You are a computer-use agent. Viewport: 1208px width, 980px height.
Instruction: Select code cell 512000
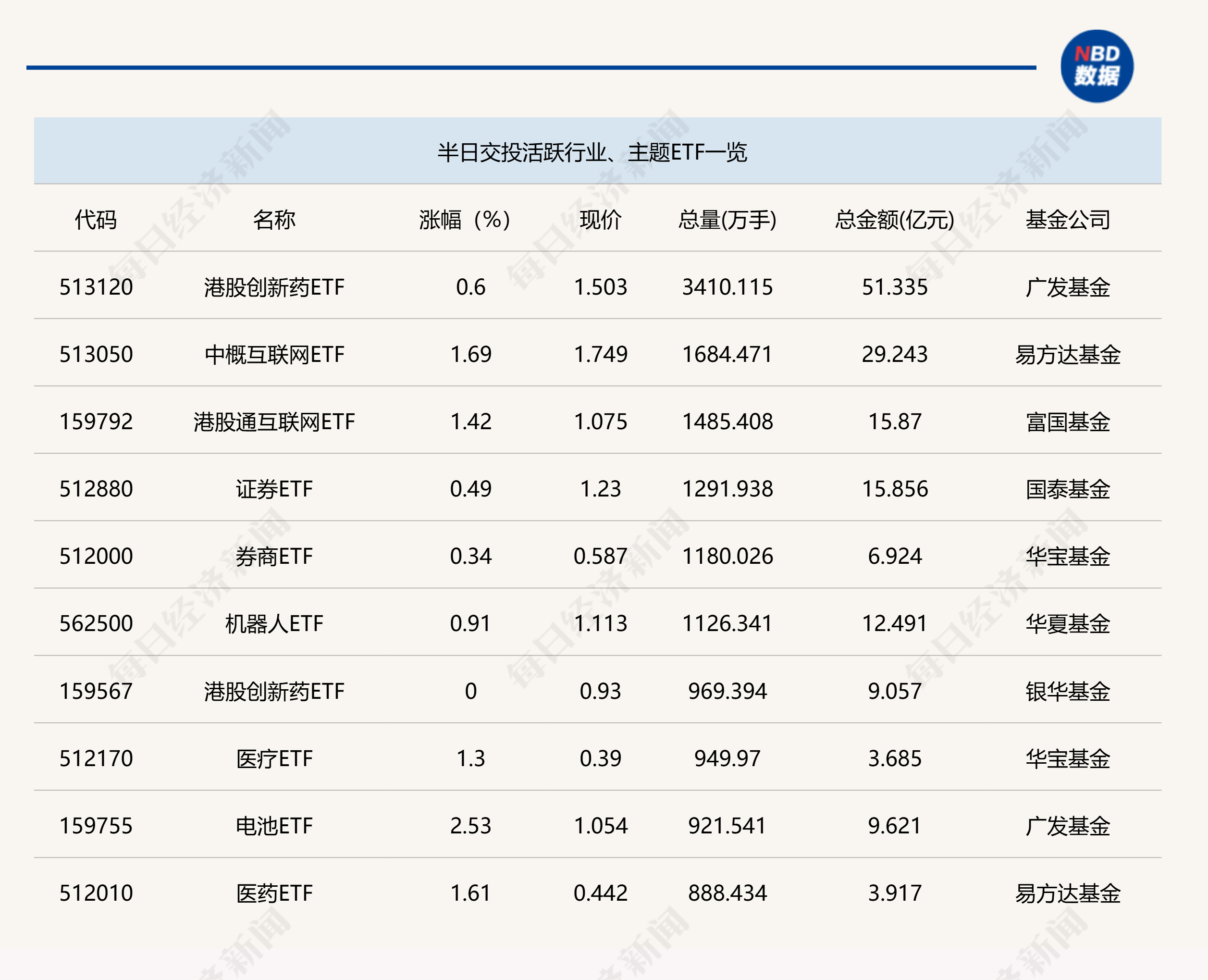click(97, 556)
